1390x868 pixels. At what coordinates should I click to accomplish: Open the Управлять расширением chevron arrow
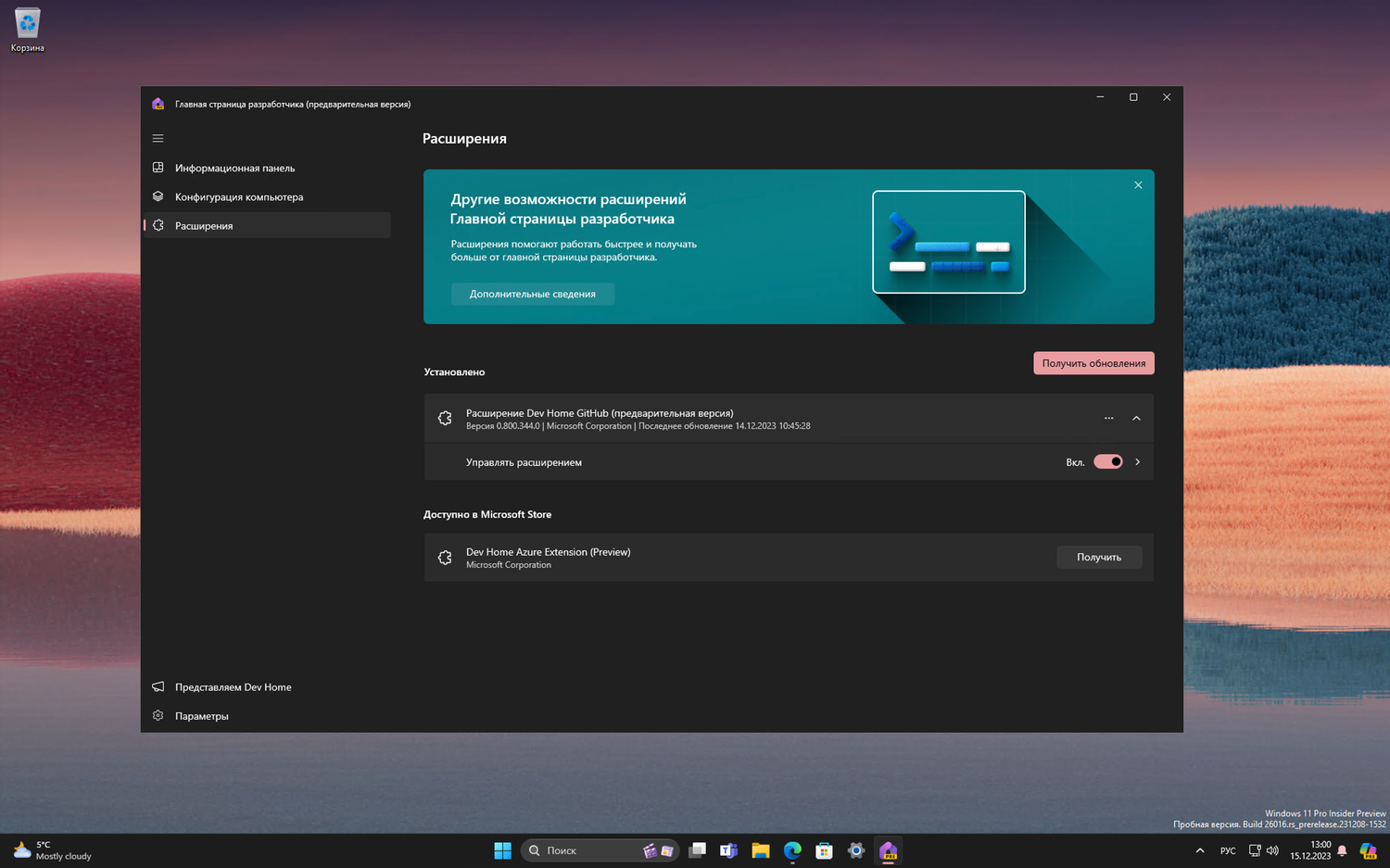1138,461
